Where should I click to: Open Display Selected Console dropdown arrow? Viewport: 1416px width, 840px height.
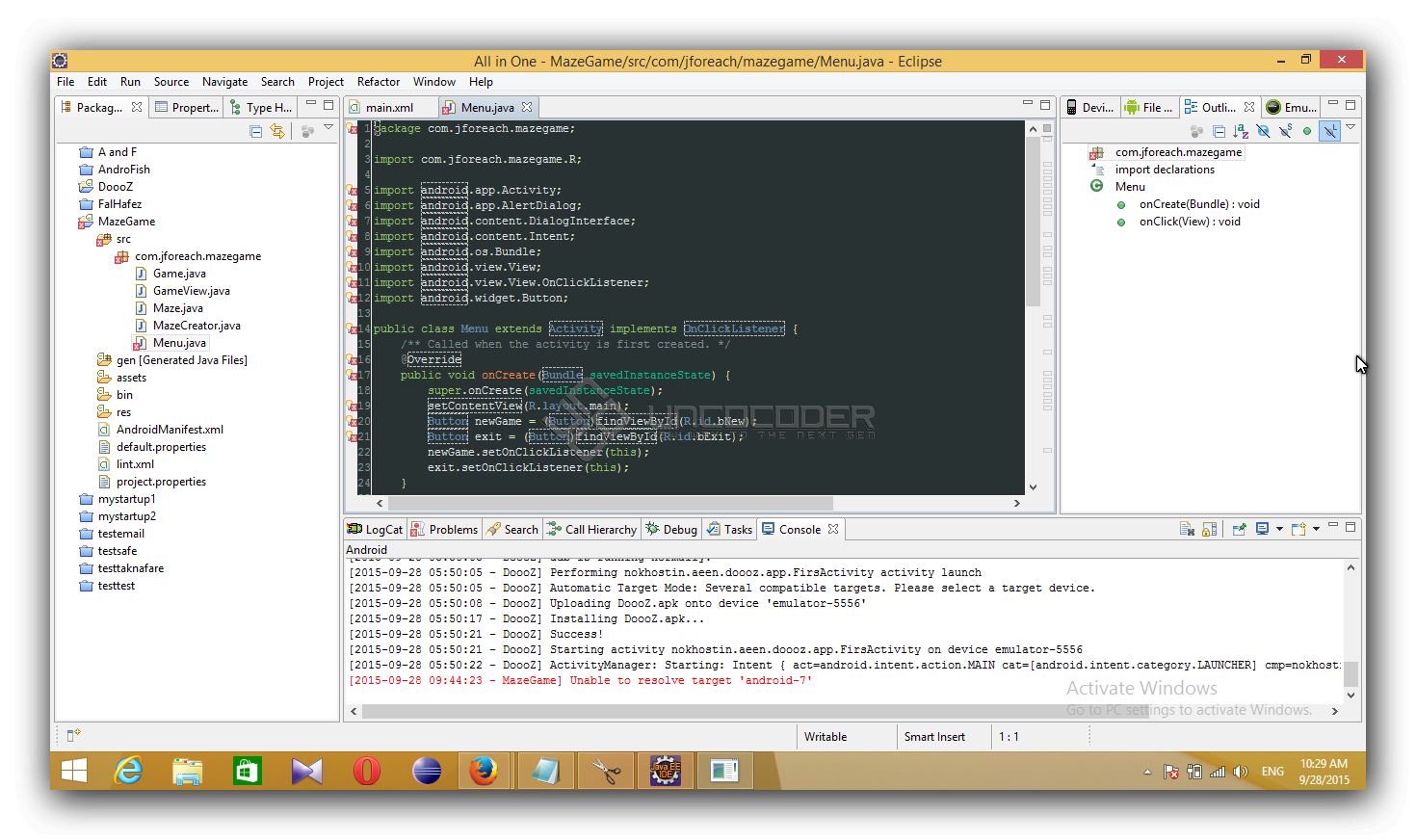pyautogui.click(x=1279, y=529)
